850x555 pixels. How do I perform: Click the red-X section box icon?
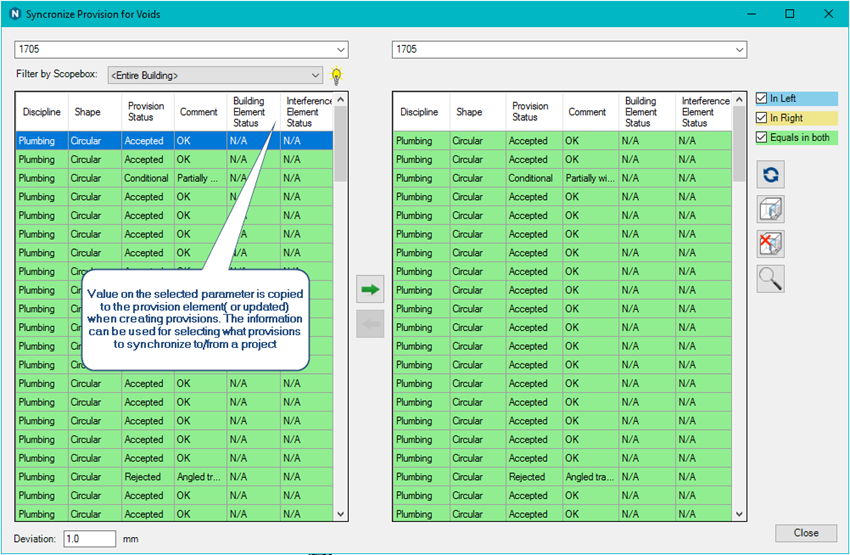tap(770, 244)
